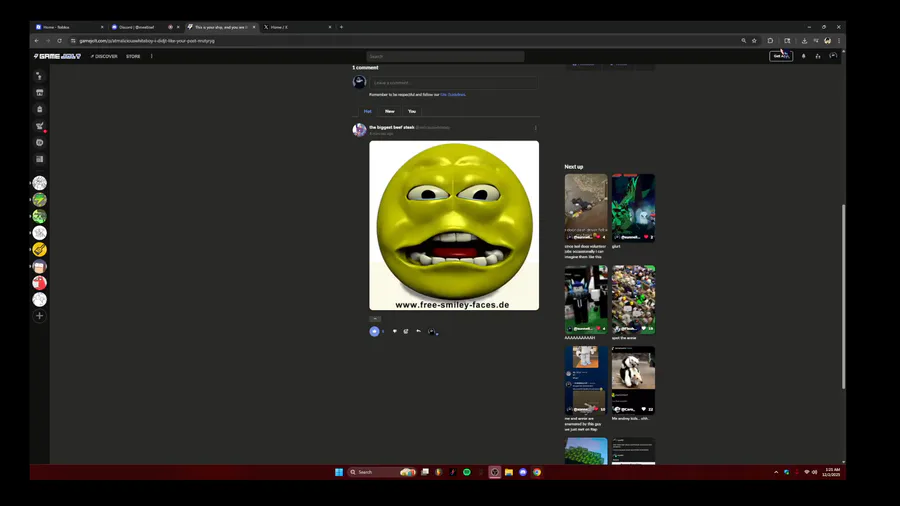Open the round coin icon in sidebar
Viewport: 900px width, 506px height.
point(40,142)
